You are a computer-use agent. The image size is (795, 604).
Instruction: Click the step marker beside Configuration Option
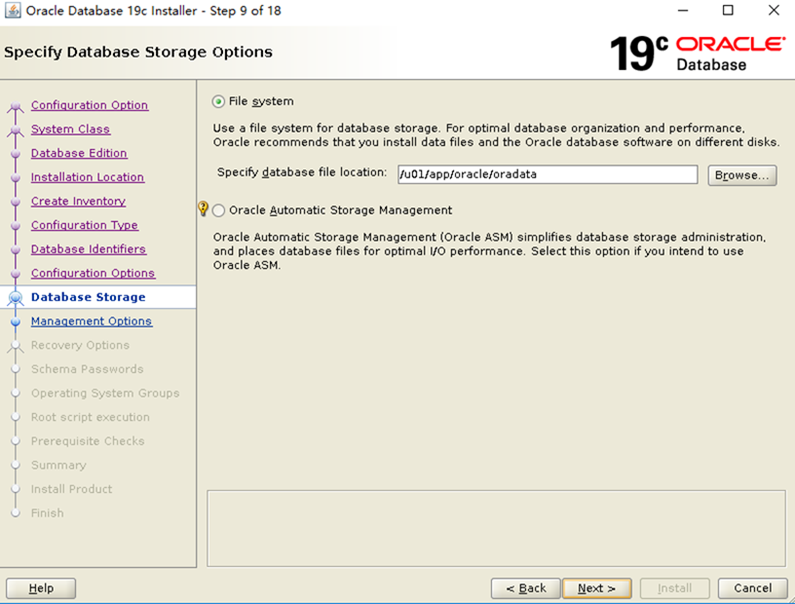16,106
